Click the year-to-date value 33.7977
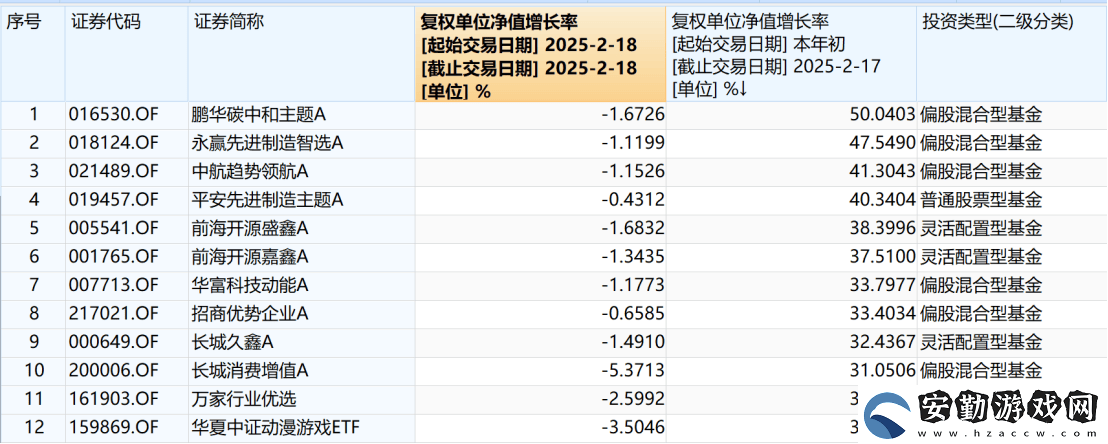1108x444 pixels. coord(885,286)
